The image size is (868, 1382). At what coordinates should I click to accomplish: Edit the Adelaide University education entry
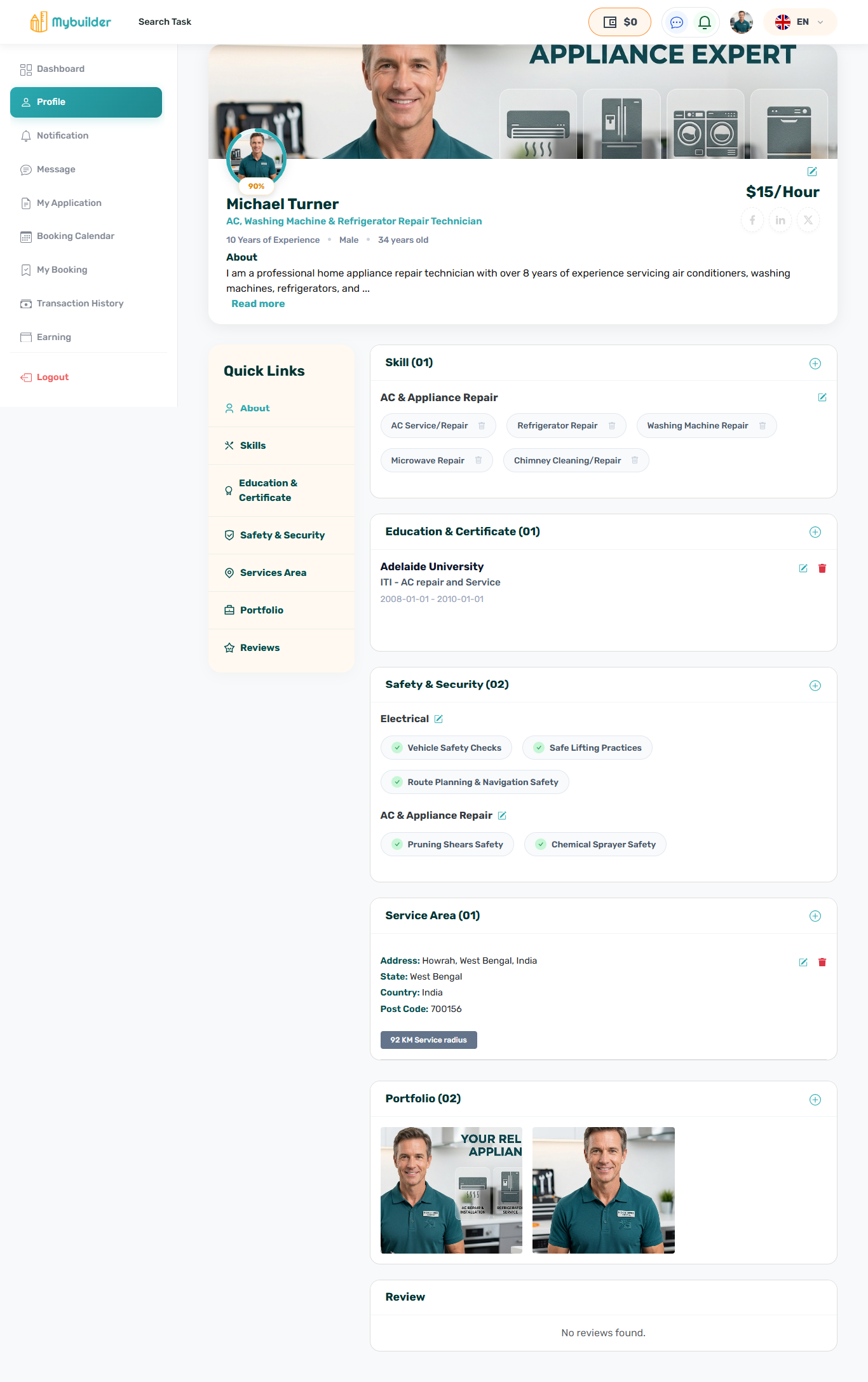803,568
